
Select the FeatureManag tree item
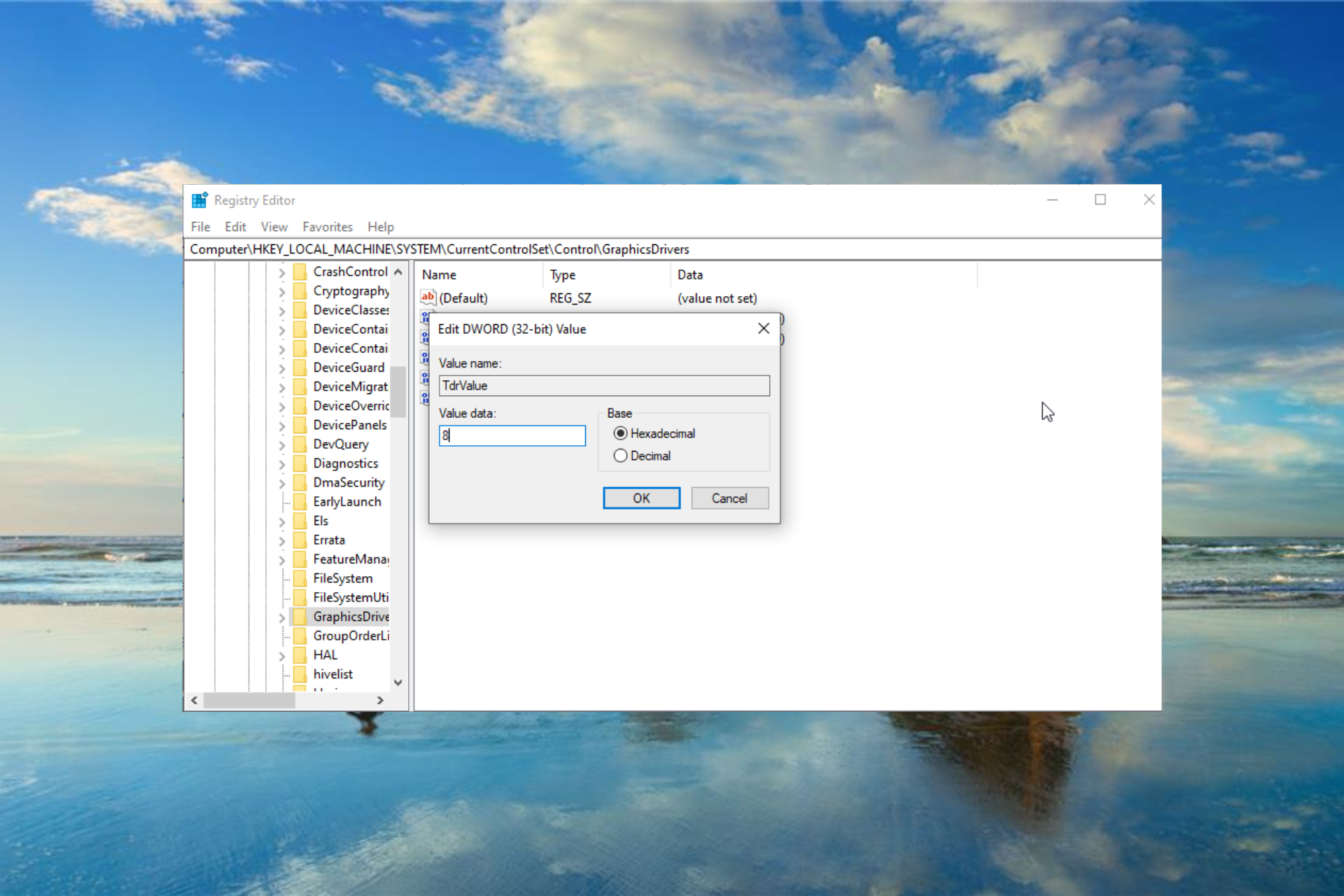click(x=351, y=559)
